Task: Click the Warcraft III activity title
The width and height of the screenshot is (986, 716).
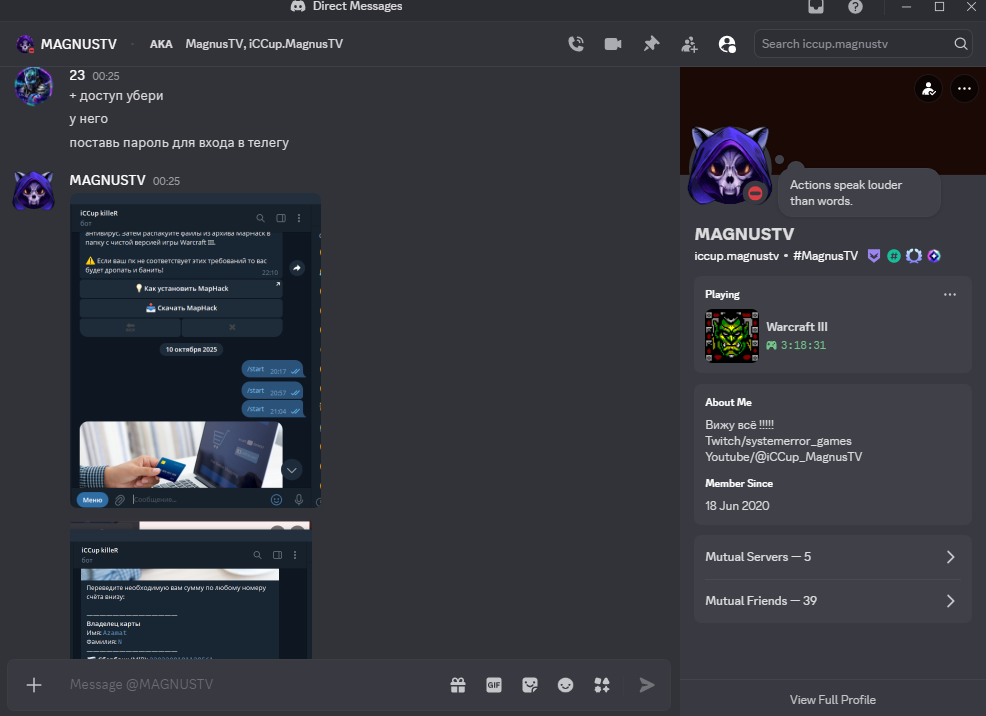Action: pos(797,327)
